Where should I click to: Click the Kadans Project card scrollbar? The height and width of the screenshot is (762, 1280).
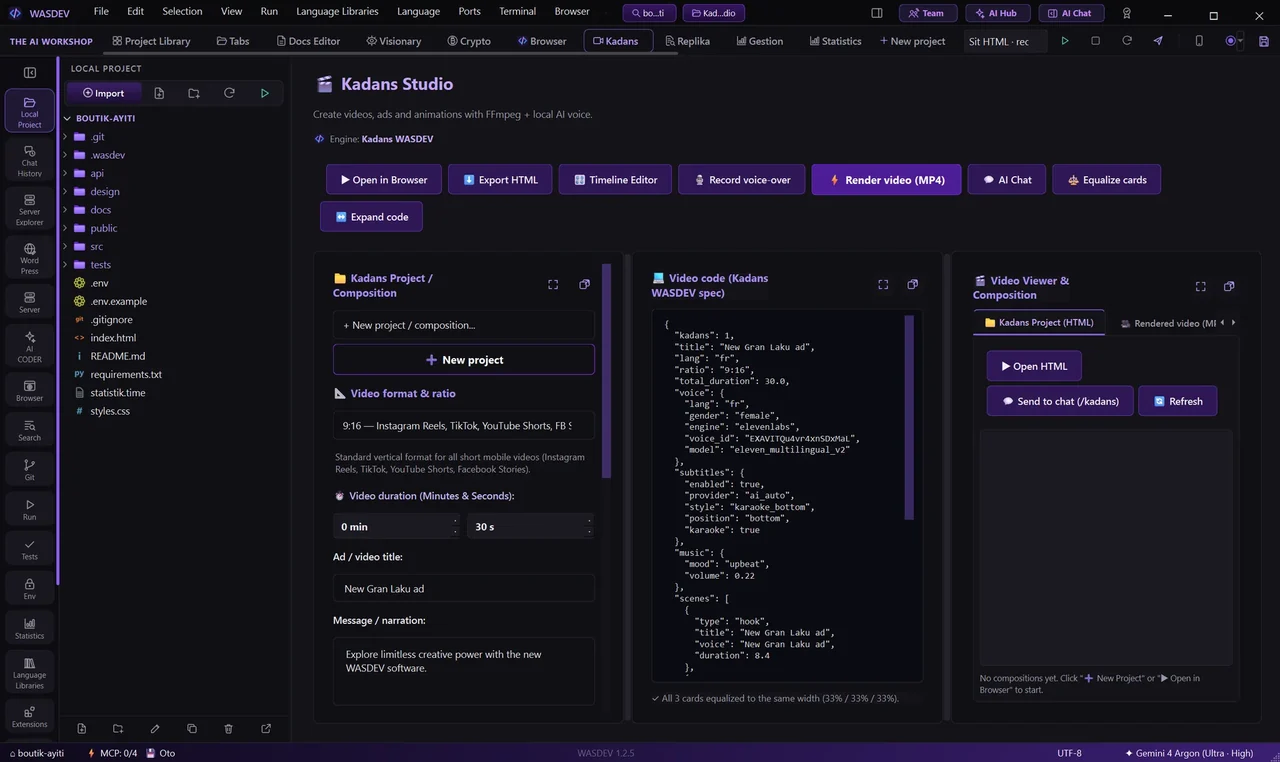[x=606, y=371]
